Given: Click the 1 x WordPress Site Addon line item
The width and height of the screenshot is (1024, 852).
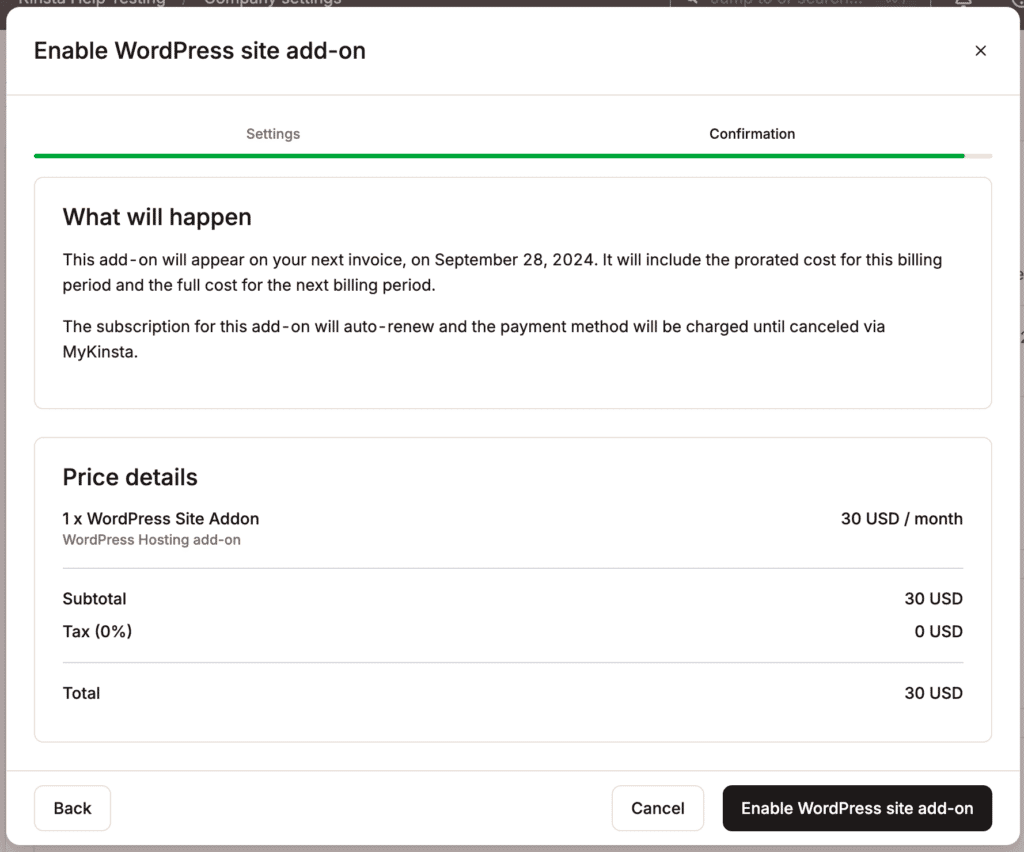Looking at the screenshot, I should (x=160, y=519).
